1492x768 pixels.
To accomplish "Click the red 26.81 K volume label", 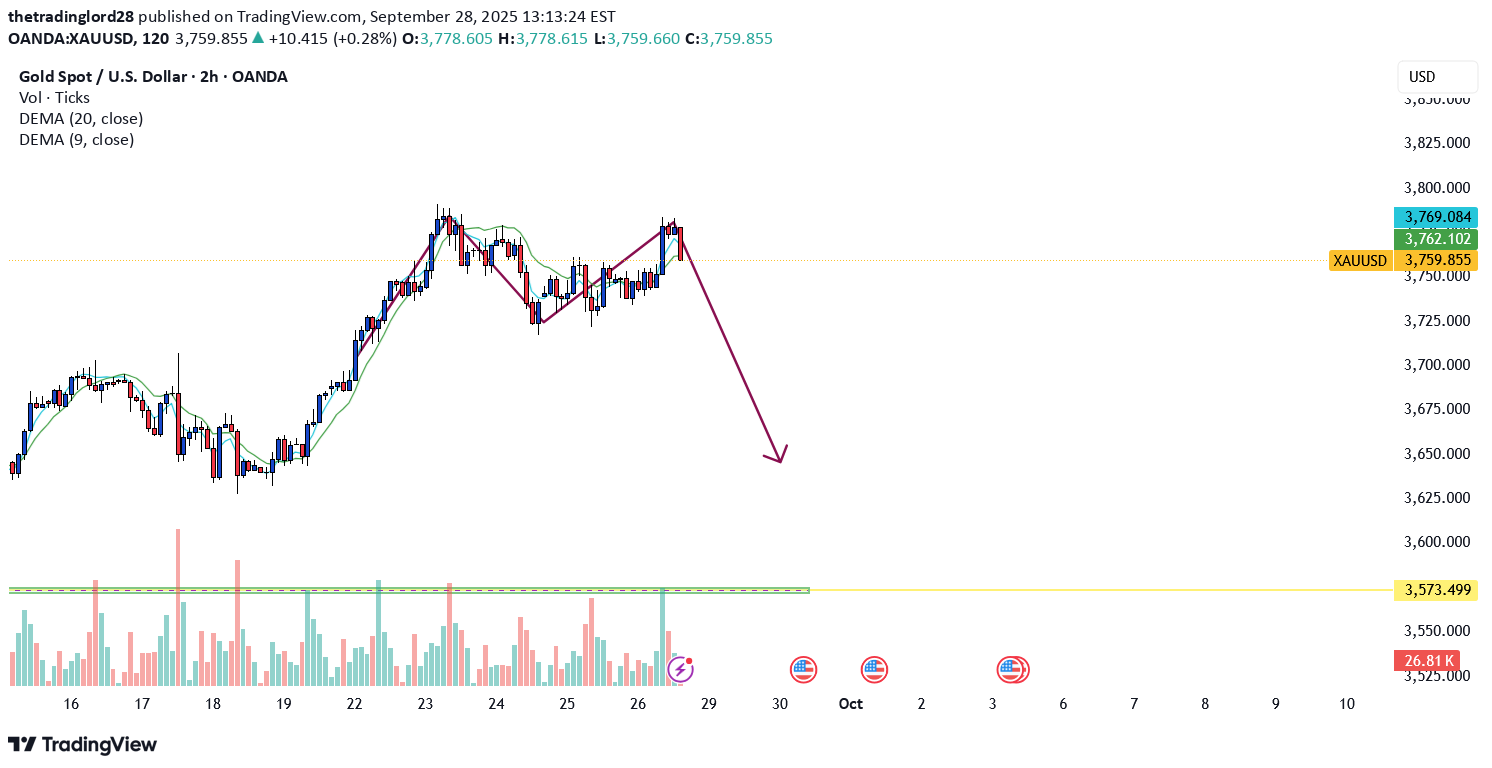I will pos(1425,660).
